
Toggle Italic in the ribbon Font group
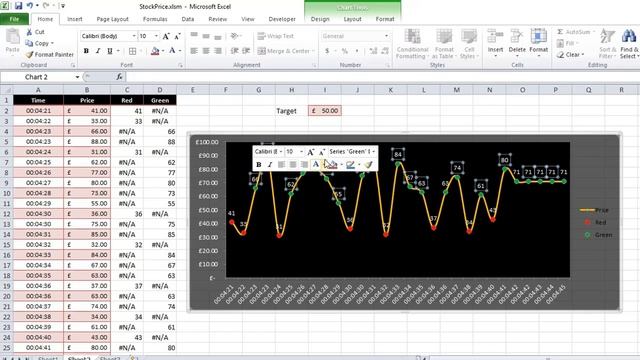[98, 51]
